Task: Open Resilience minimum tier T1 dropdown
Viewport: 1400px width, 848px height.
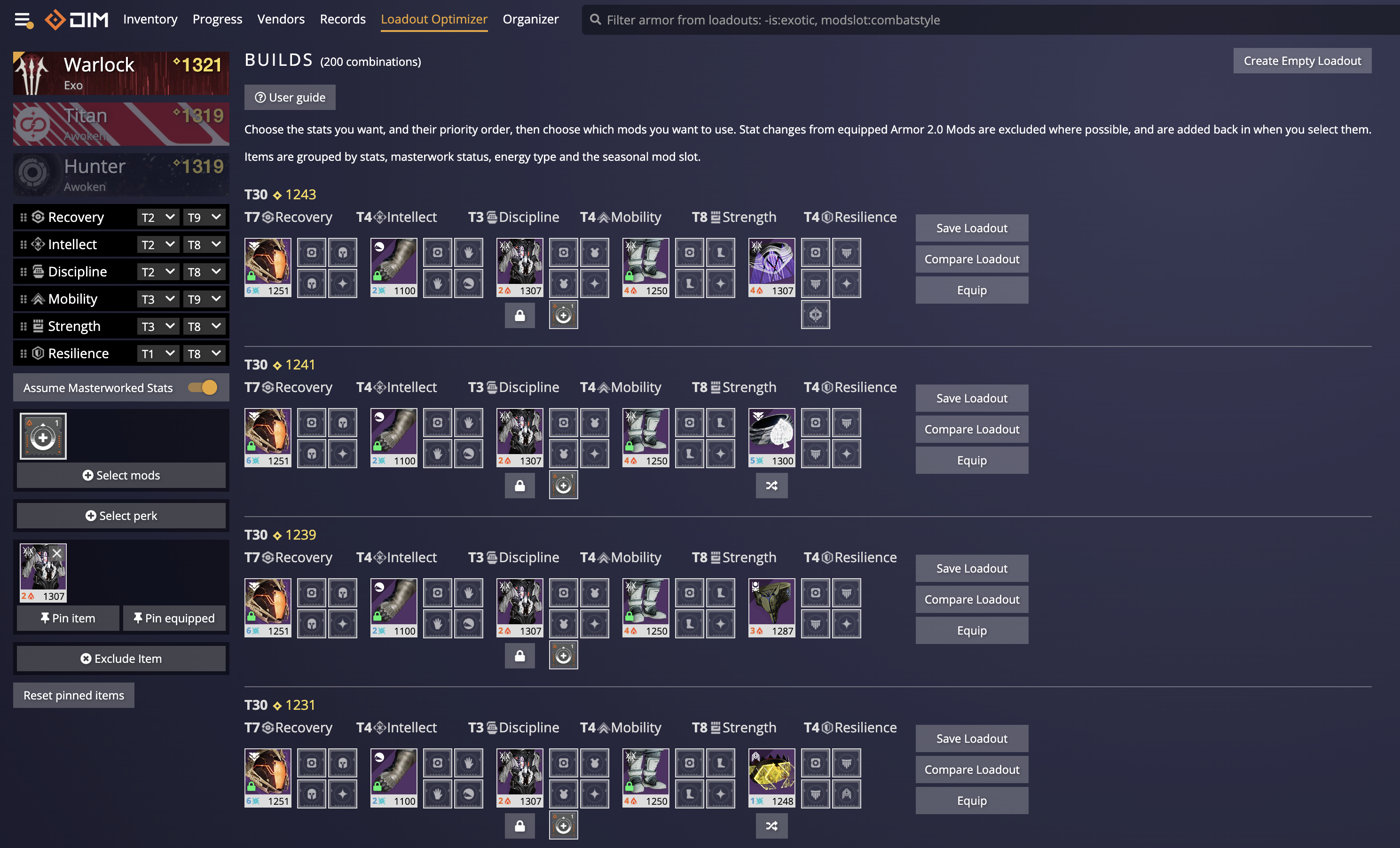Action: (x=158, y=353)
